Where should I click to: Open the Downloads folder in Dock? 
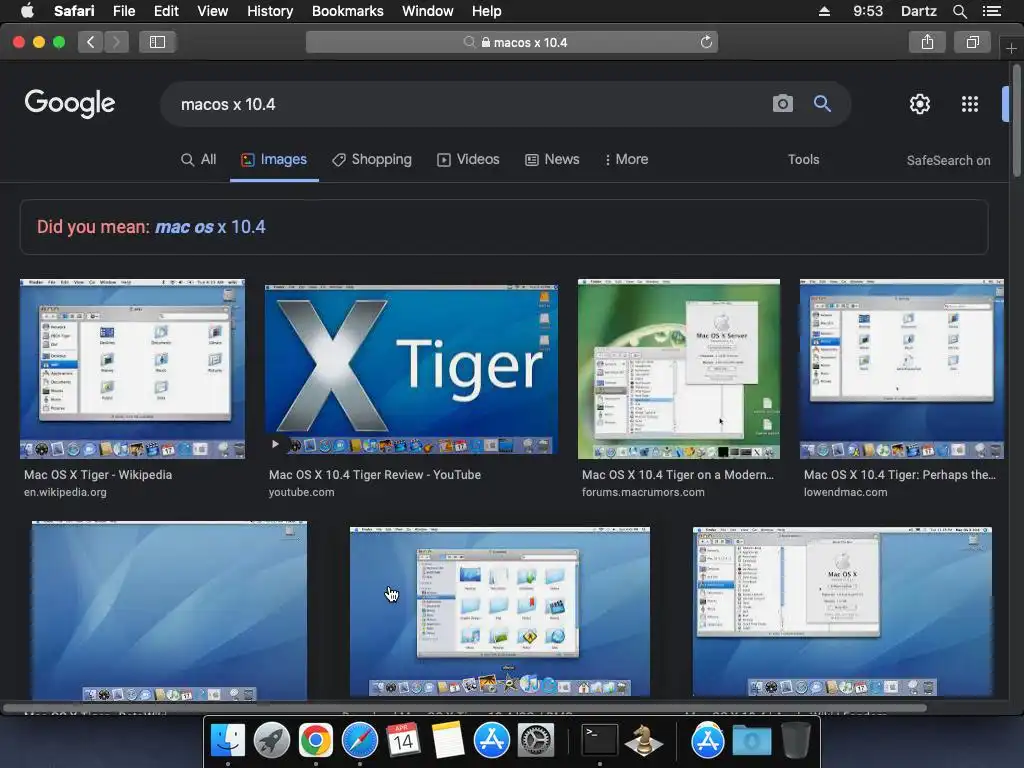point(751,741)
